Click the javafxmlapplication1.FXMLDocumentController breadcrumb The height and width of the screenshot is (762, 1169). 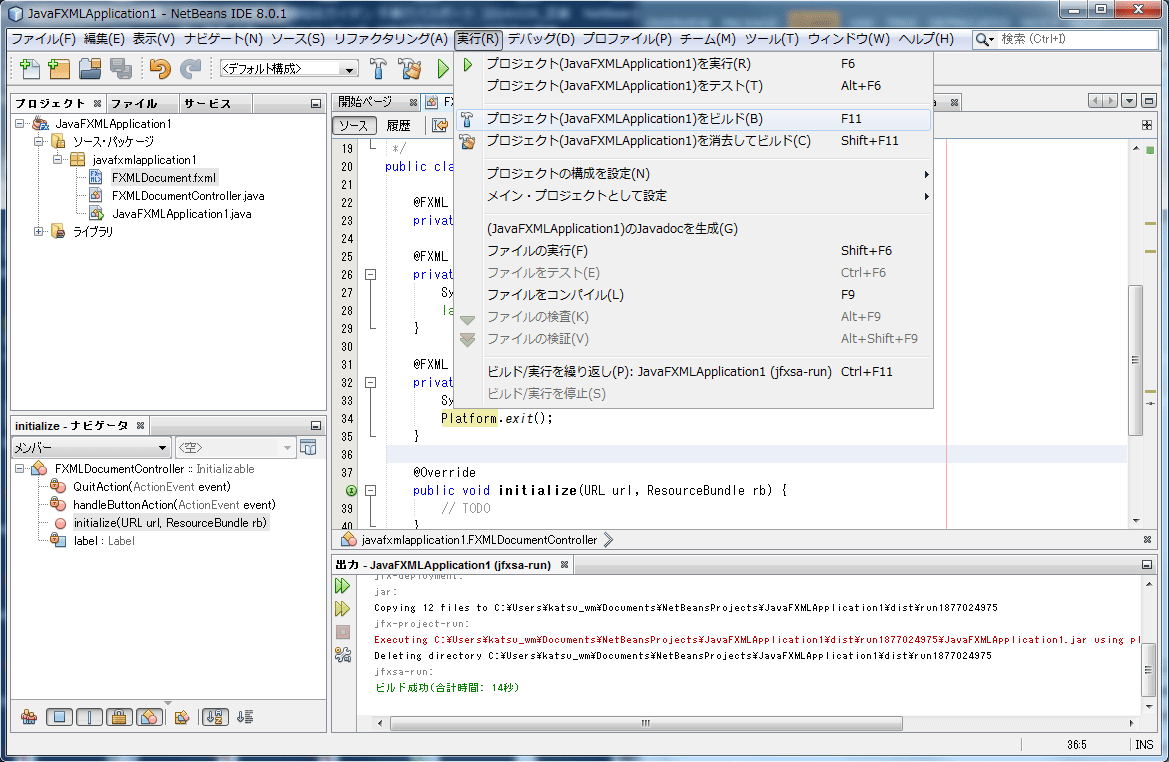[479, 540]
